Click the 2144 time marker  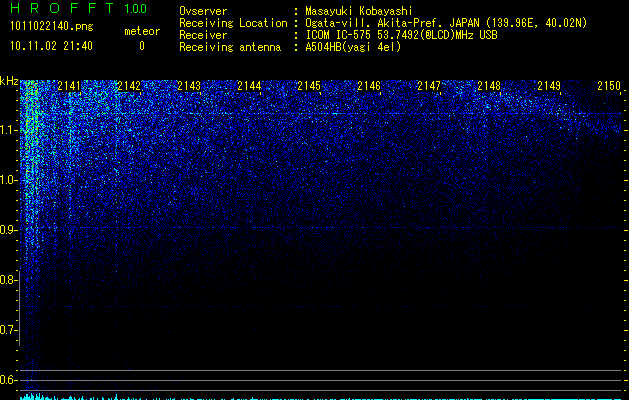[249, 86]
